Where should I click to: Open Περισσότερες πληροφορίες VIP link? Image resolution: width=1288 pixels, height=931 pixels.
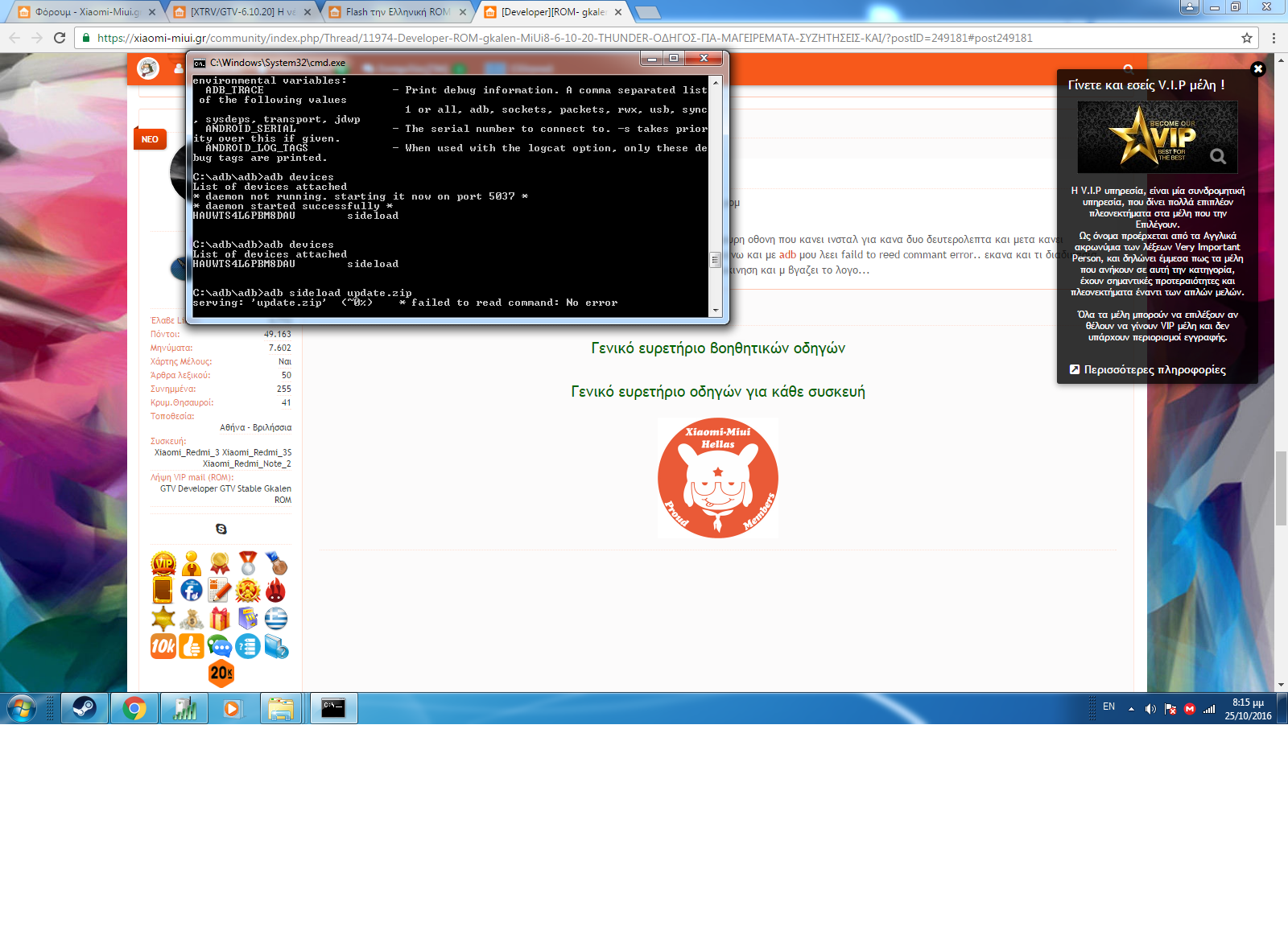coord(1147,369)
